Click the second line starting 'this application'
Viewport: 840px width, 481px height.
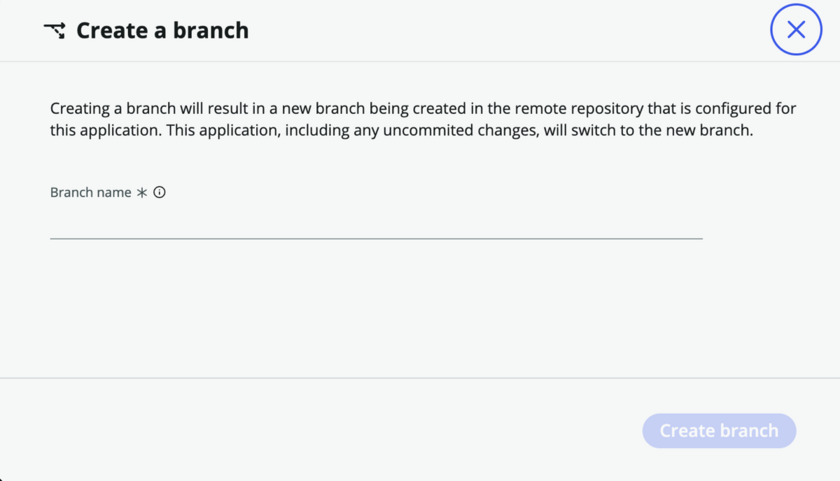(402, 130)
